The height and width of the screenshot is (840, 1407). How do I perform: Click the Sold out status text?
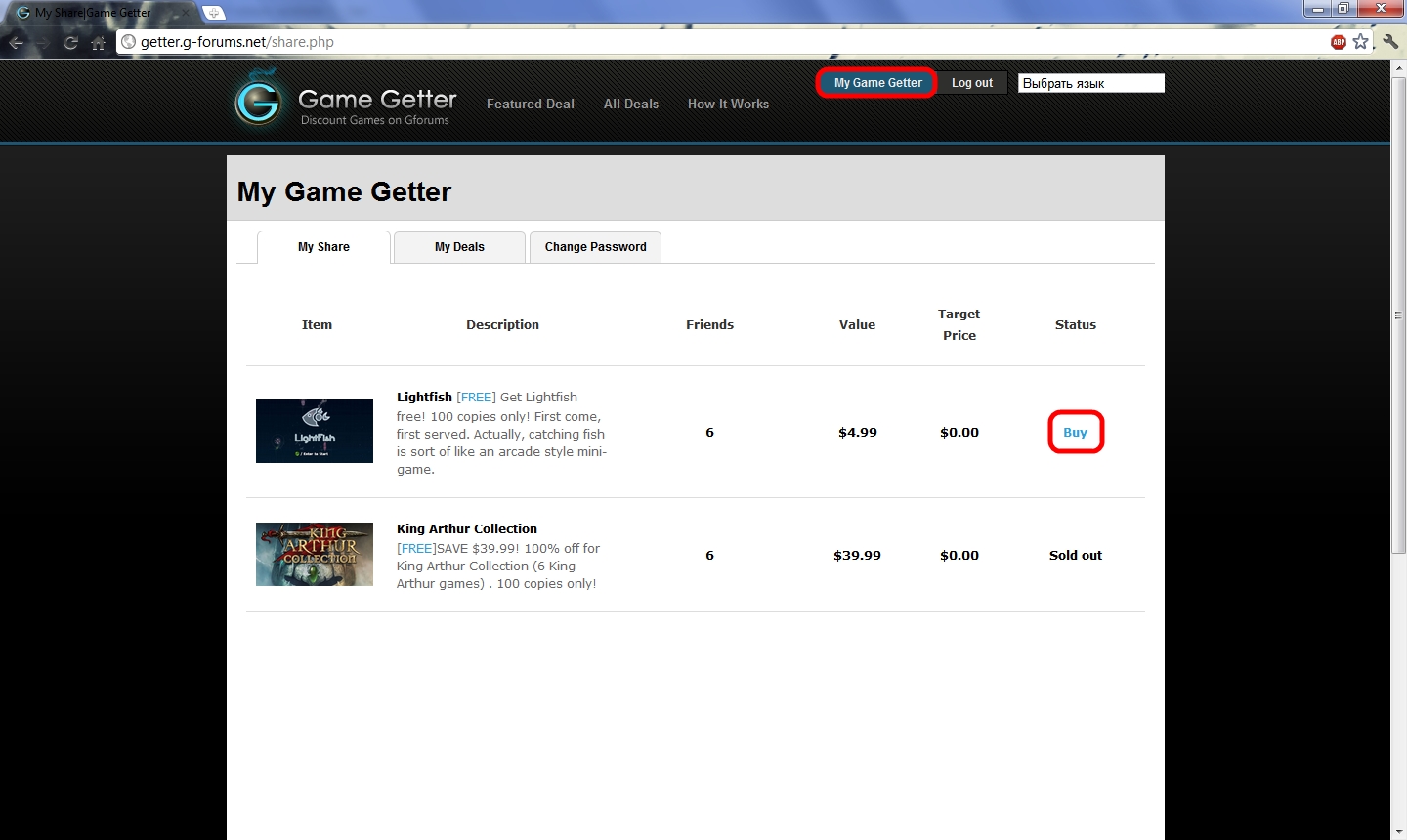(x=1076, y=555)
